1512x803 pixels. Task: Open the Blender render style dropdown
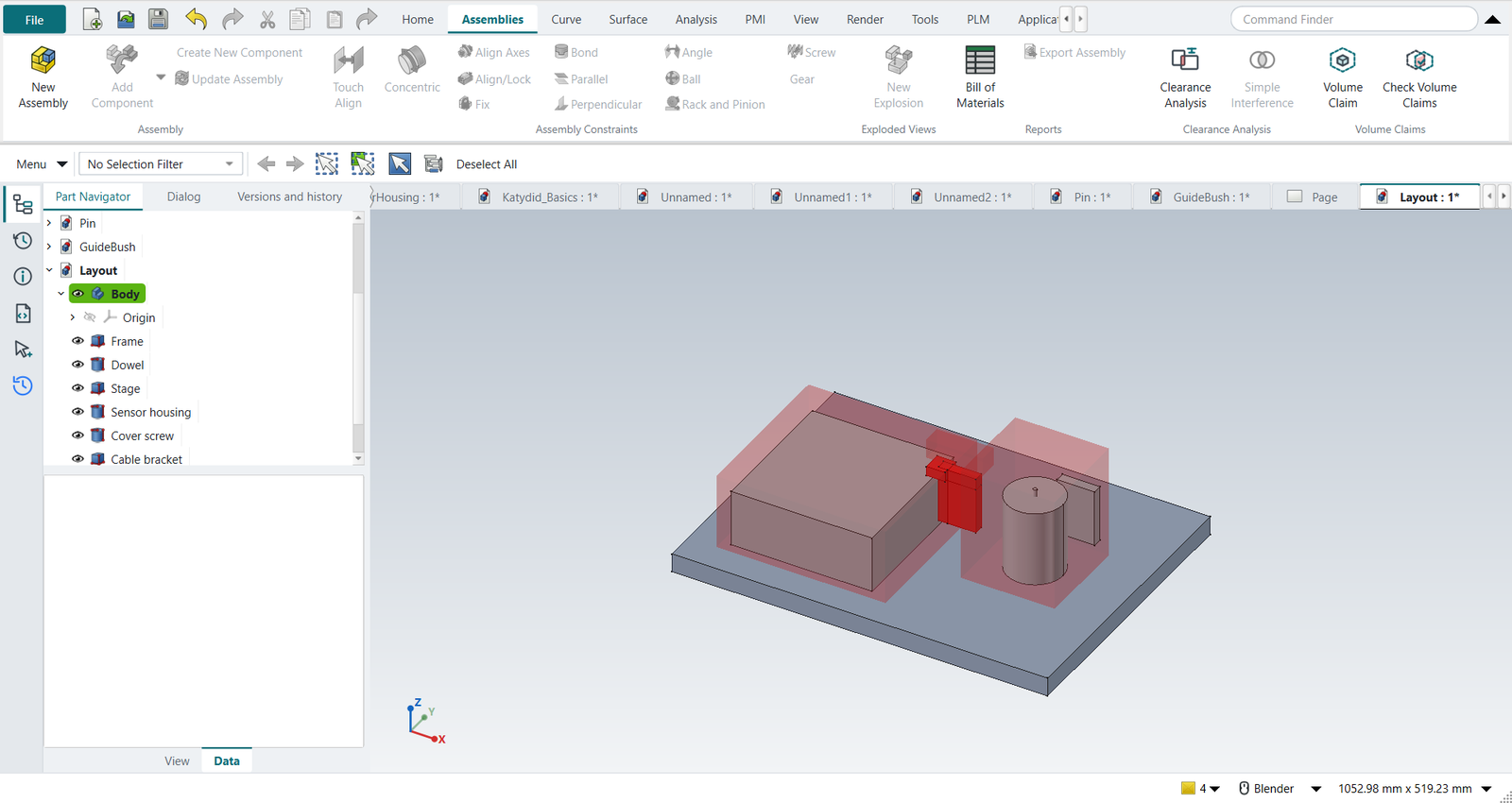tap(1315, 789)
